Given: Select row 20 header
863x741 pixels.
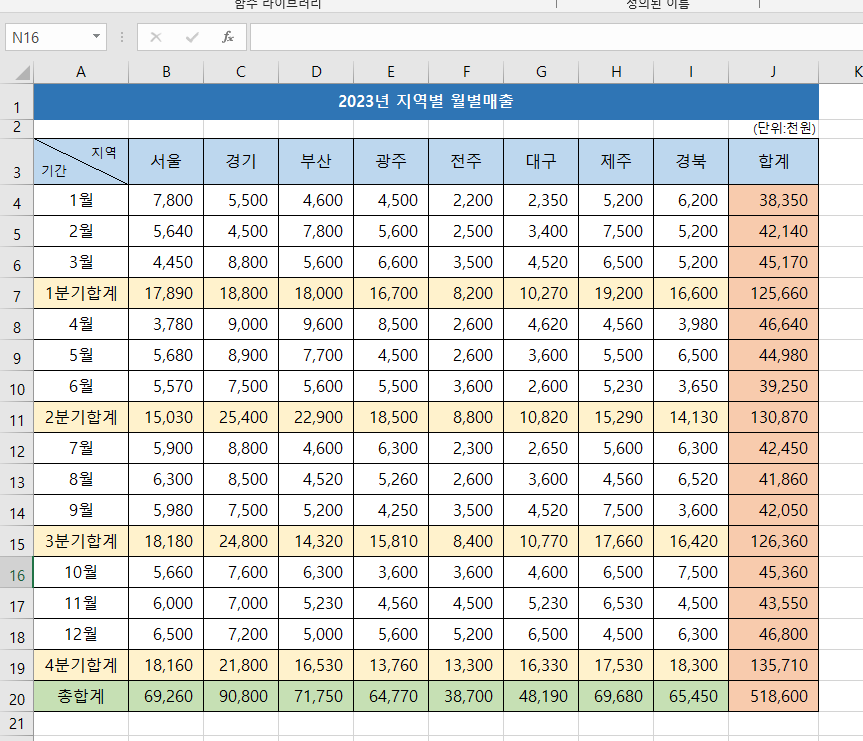Looking at the screenshot, I should point(17,696).
